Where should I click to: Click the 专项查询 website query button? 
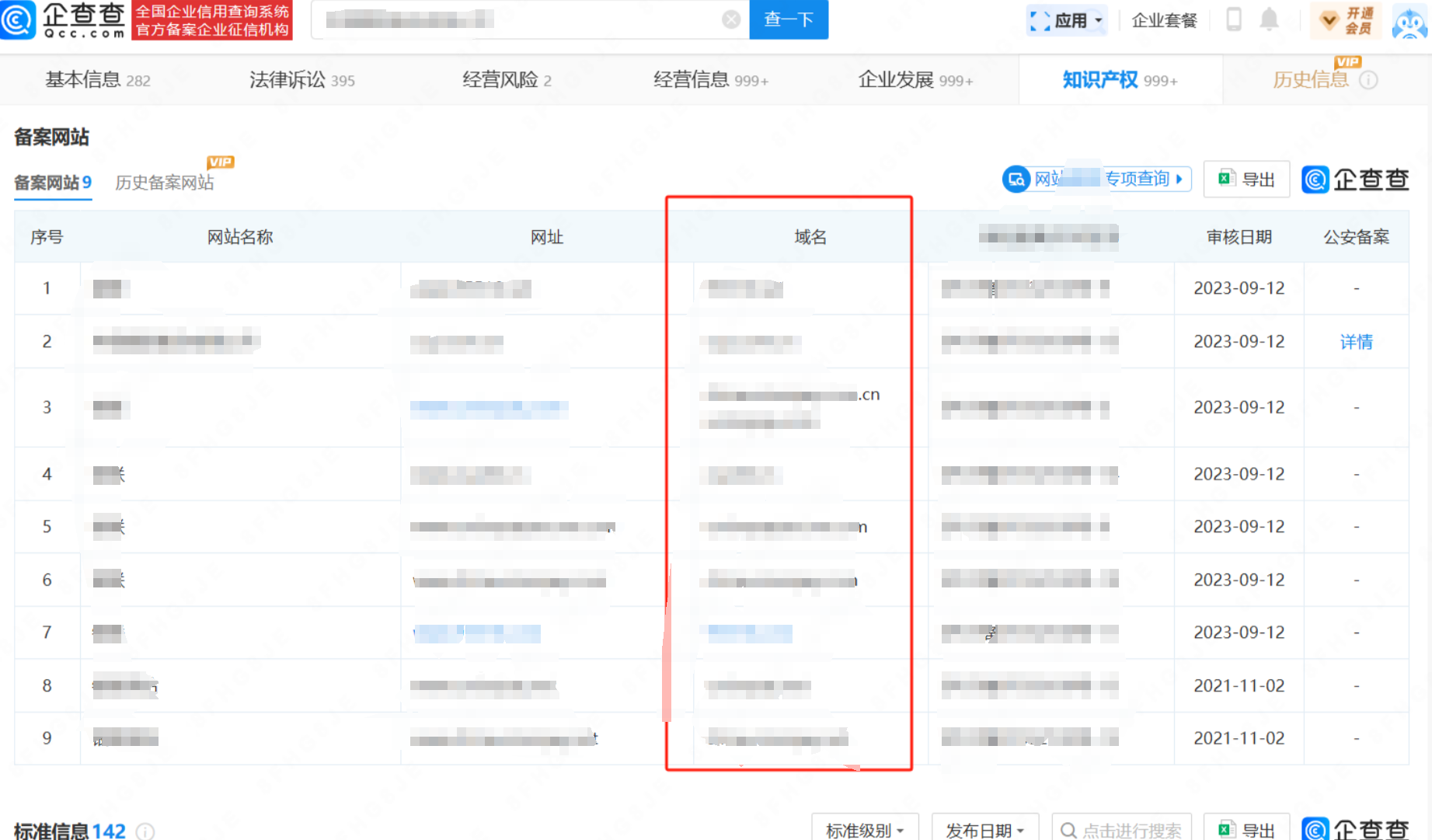click(1097, 179)
